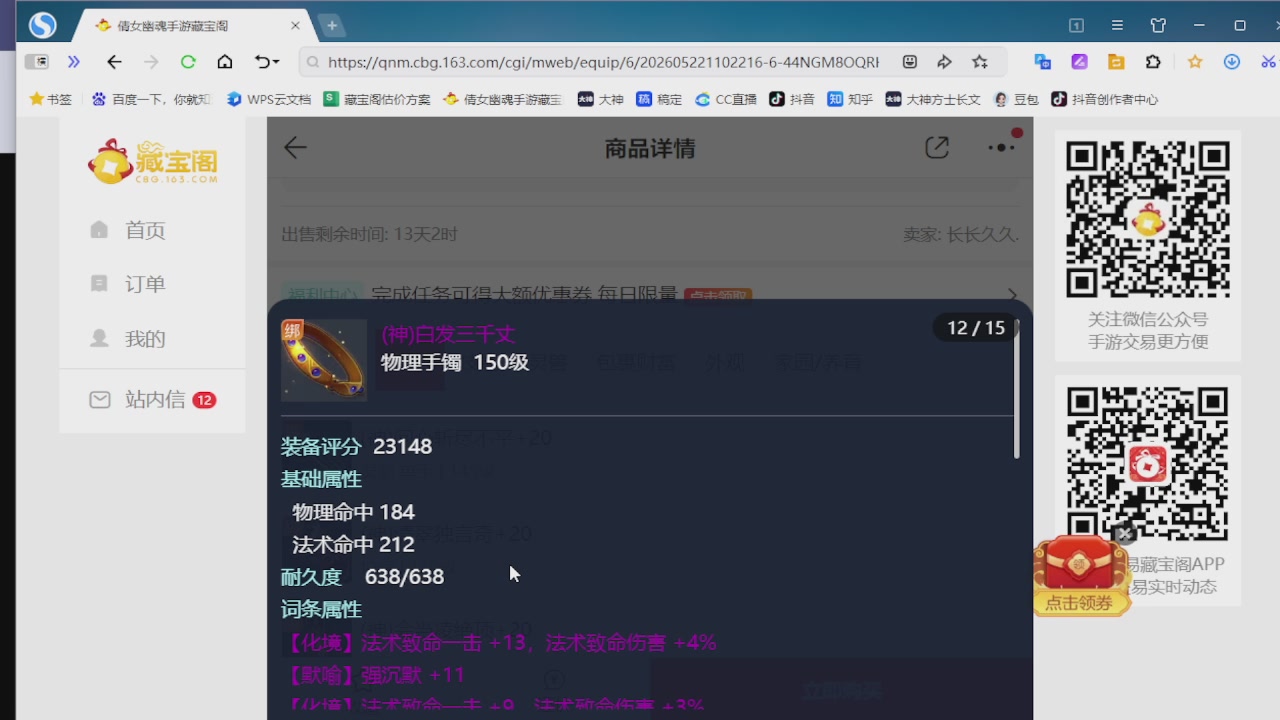1280x720 pixels.
Task: Reload page with green refresh icon
Action: pos(188,62)
